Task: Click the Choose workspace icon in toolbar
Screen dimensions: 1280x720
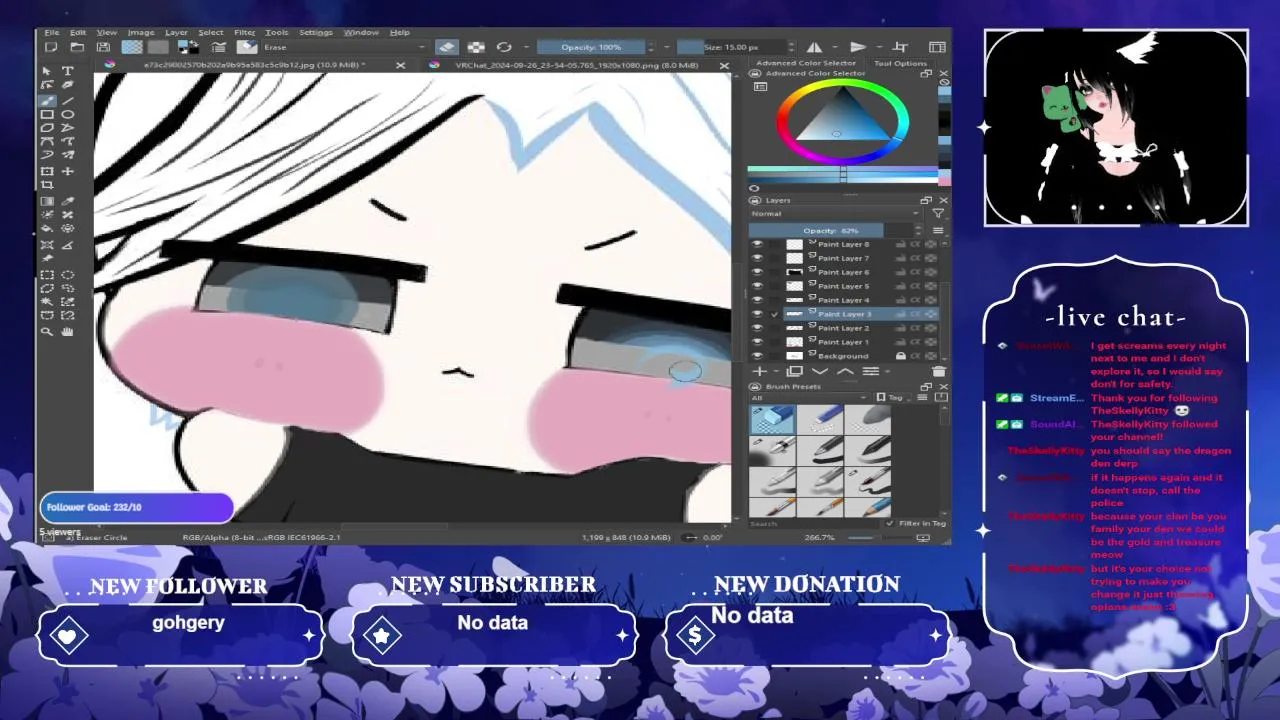Action: tap(937, 47)
